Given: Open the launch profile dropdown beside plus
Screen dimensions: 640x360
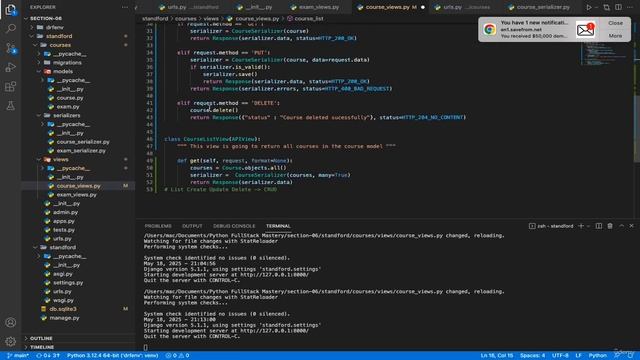Looking at the screenshot, I should coord(588,226).
